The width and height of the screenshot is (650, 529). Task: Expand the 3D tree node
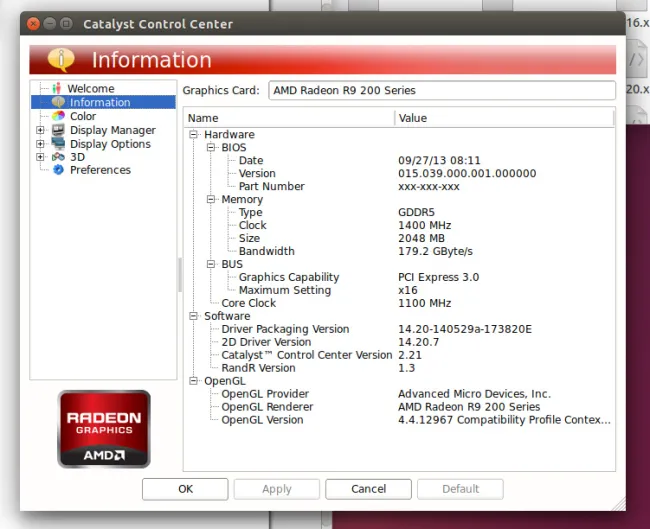pos(40,157)
